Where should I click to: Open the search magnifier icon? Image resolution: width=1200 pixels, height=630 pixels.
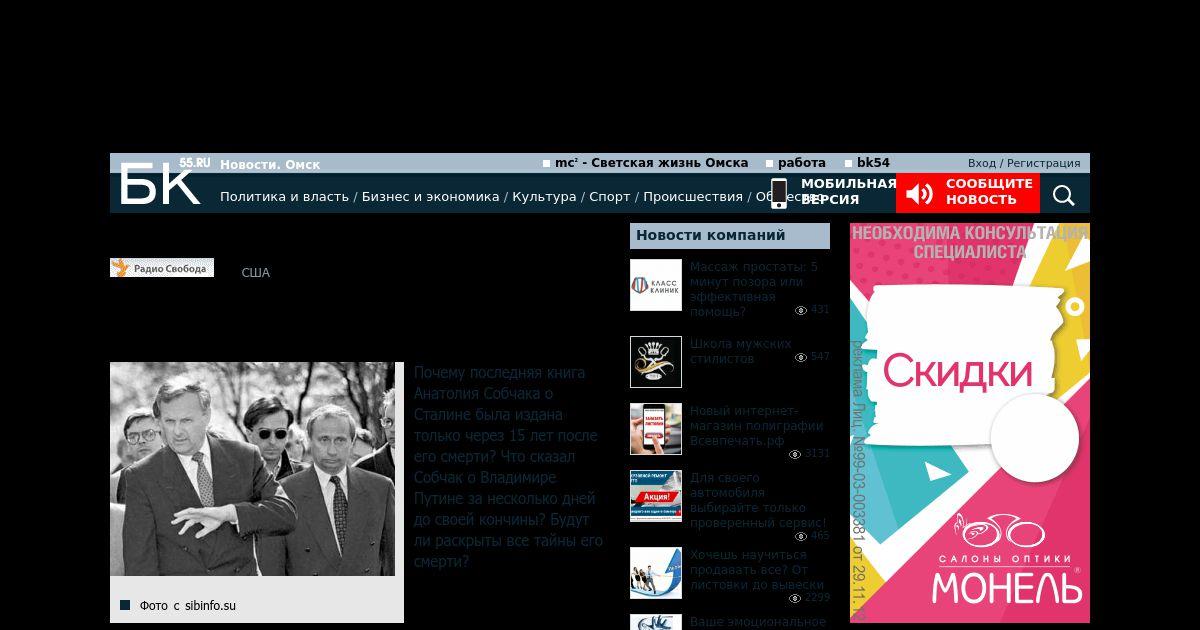(x=1064, y=195)
